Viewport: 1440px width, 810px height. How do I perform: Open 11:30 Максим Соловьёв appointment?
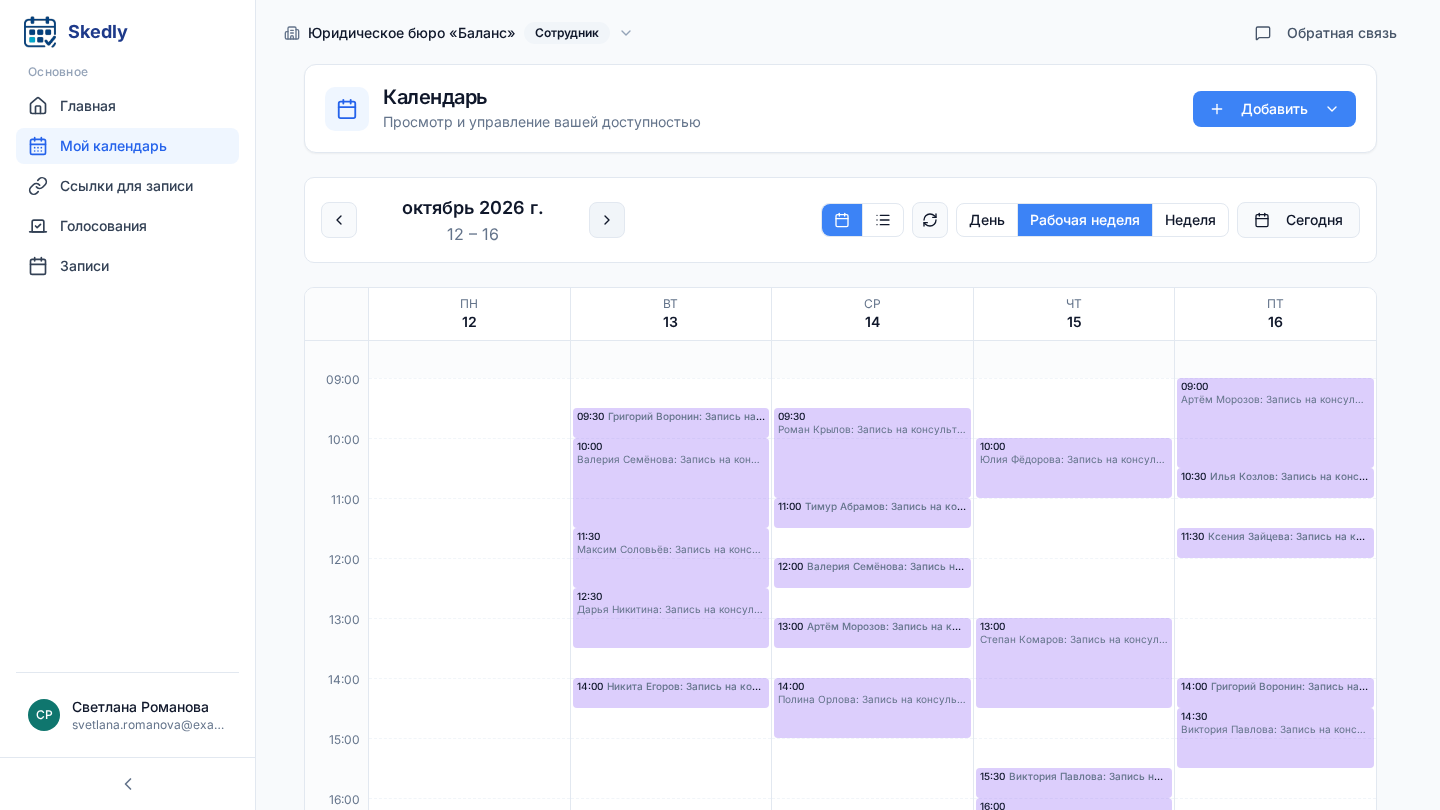[671, 557]
